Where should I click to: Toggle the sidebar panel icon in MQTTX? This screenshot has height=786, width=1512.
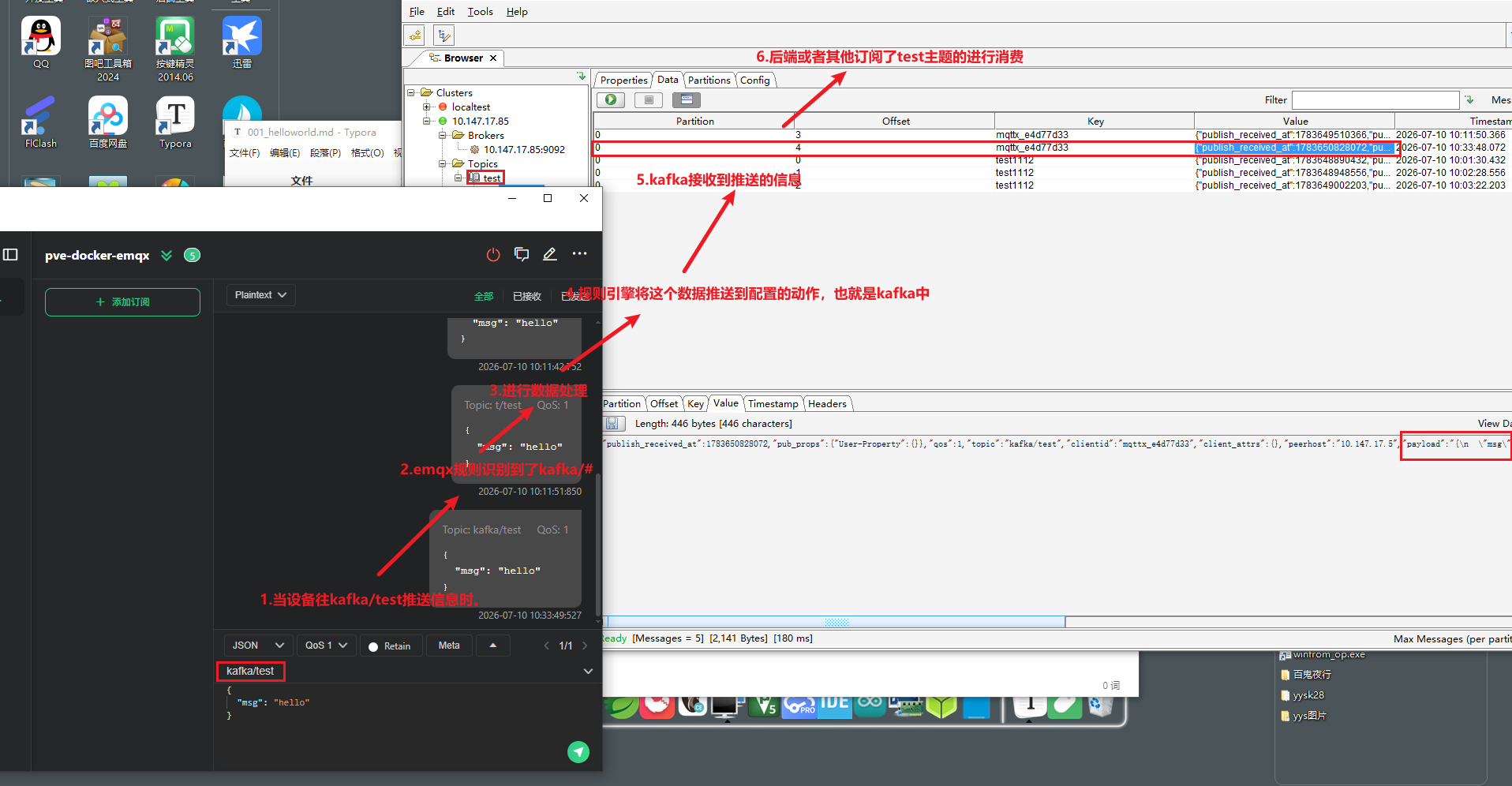pos(10,255)
